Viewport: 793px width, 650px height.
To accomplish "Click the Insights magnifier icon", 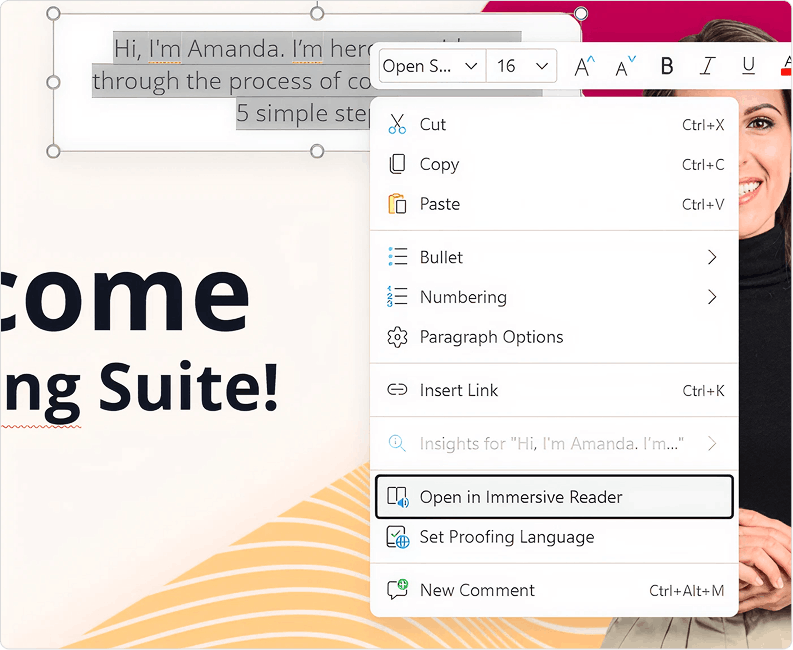I will [397, 444].
